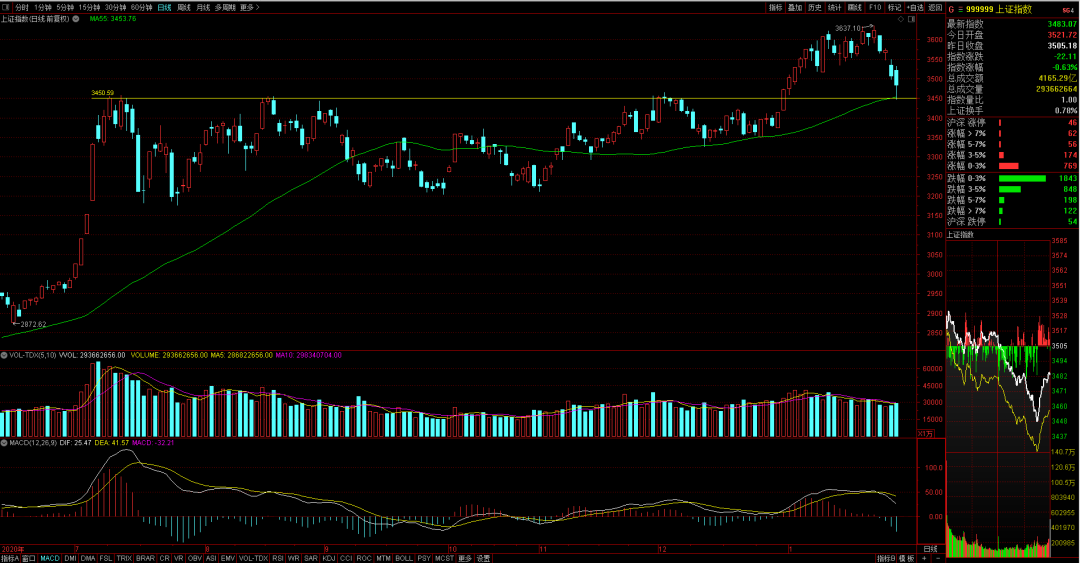The height and width of the screenshot is (563, 1080).
Task: Open the list icon next to 999999
Action: pos(960,10)
